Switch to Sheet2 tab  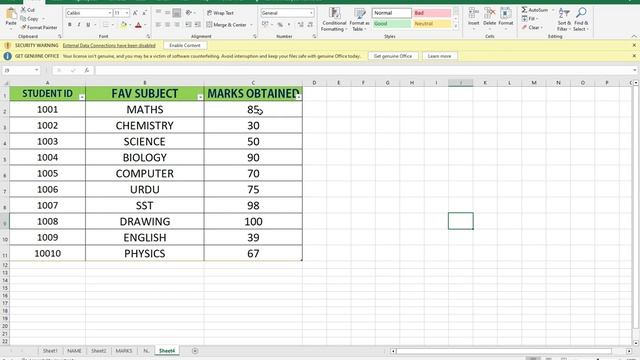[99, 351]
